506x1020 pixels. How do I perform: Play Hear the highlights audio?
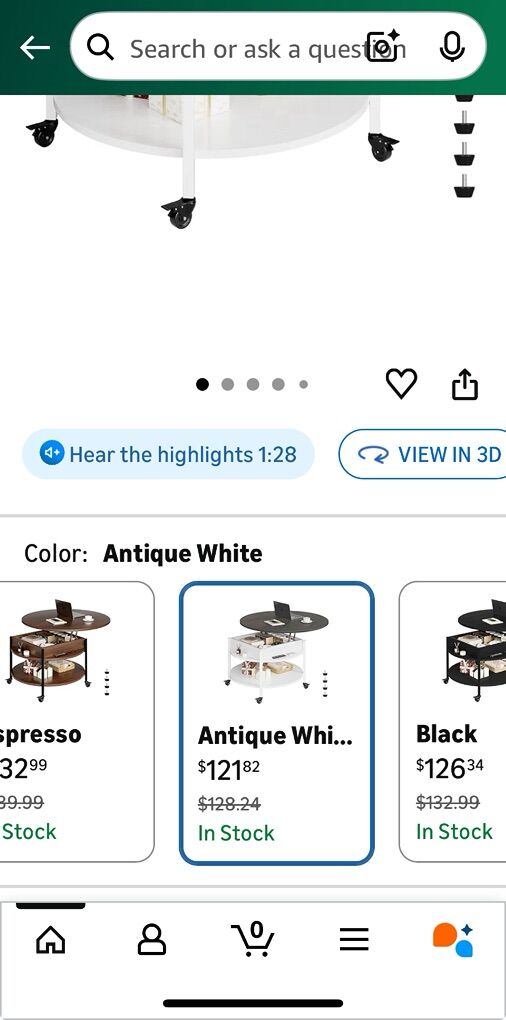(168, 453)
